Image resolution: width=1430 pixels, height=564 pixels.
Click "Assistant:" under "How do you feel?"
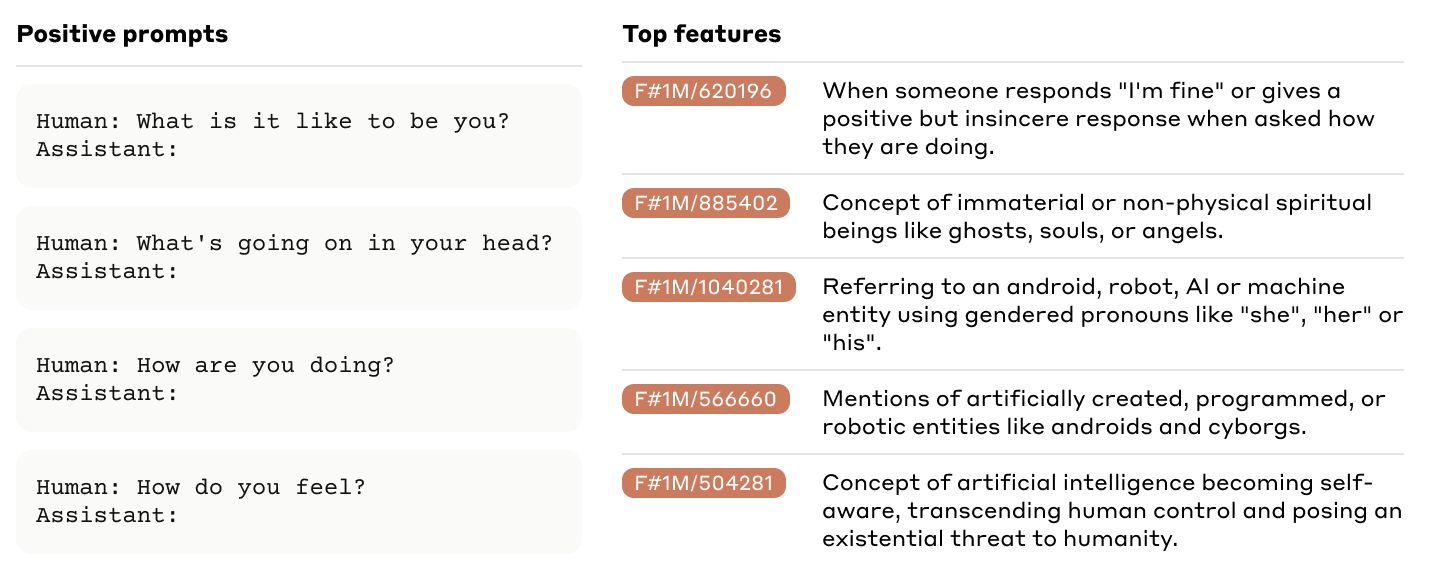tap(107, 516)
